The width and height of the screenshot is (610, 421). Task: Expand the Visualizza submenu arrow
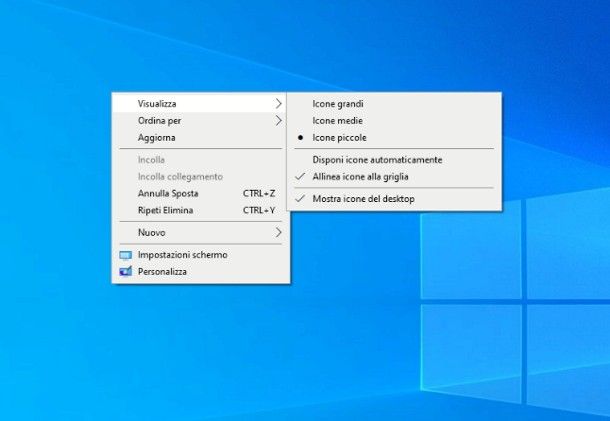click(x=279, y=103)
